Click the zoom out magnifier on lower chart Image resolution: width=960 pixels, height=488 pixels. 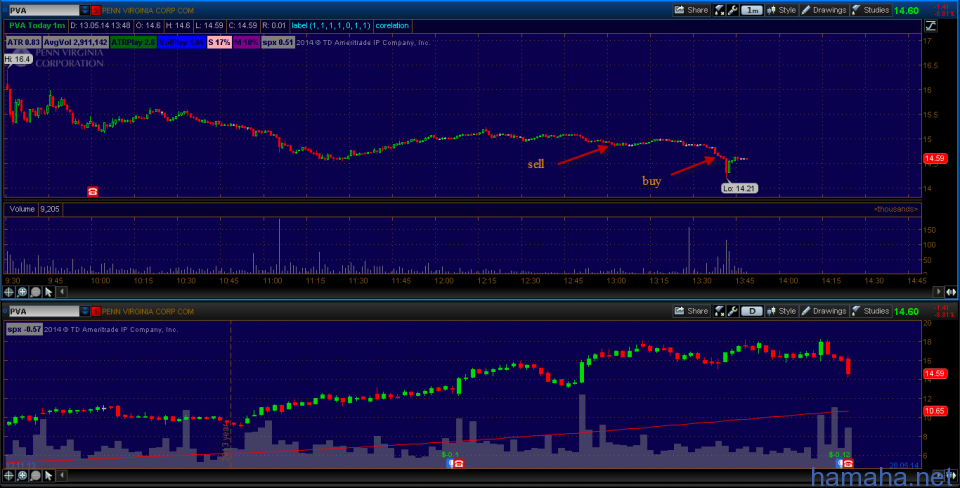point(36,476)
